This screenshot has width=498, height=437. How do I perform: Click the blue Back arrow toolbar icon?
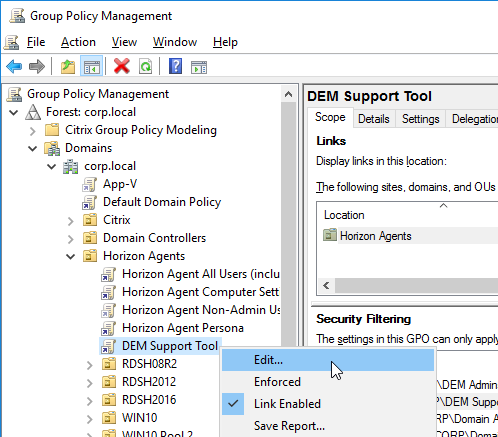[x=14, y=67]
